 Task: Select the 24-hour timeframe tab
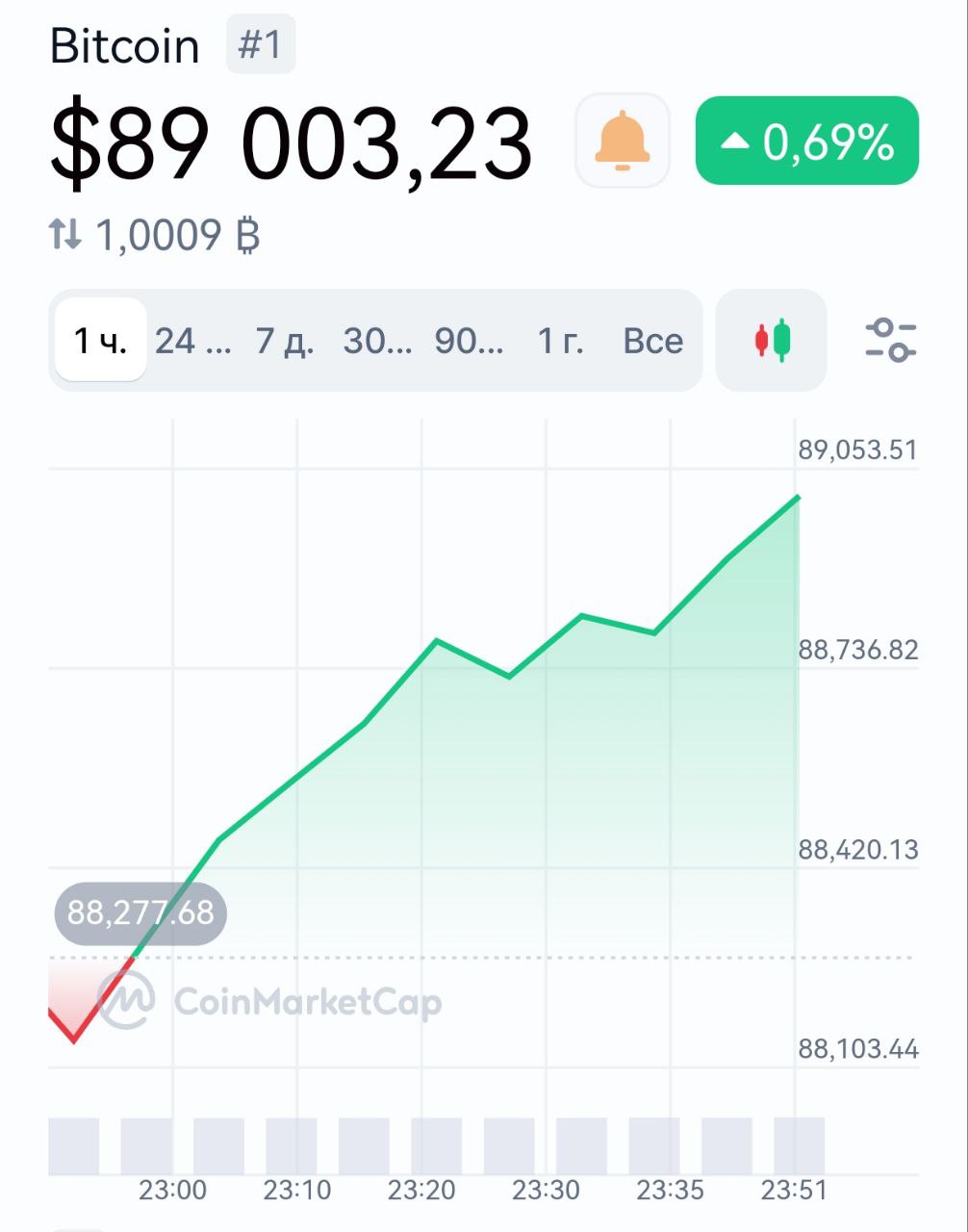[193, 341]
